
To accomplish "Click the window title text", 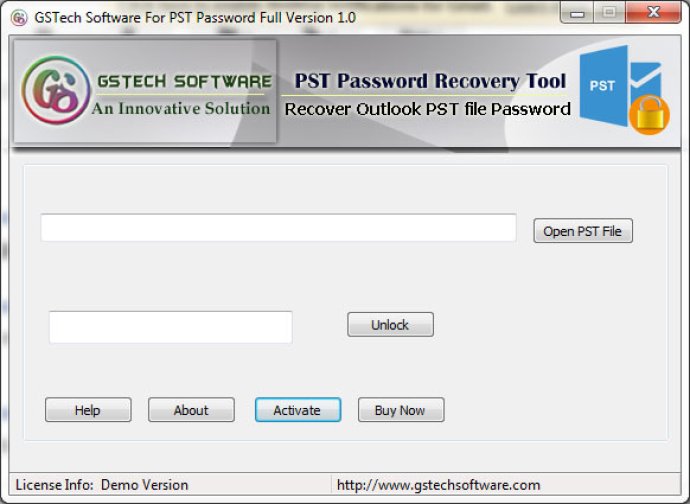I will pos(195,18).
